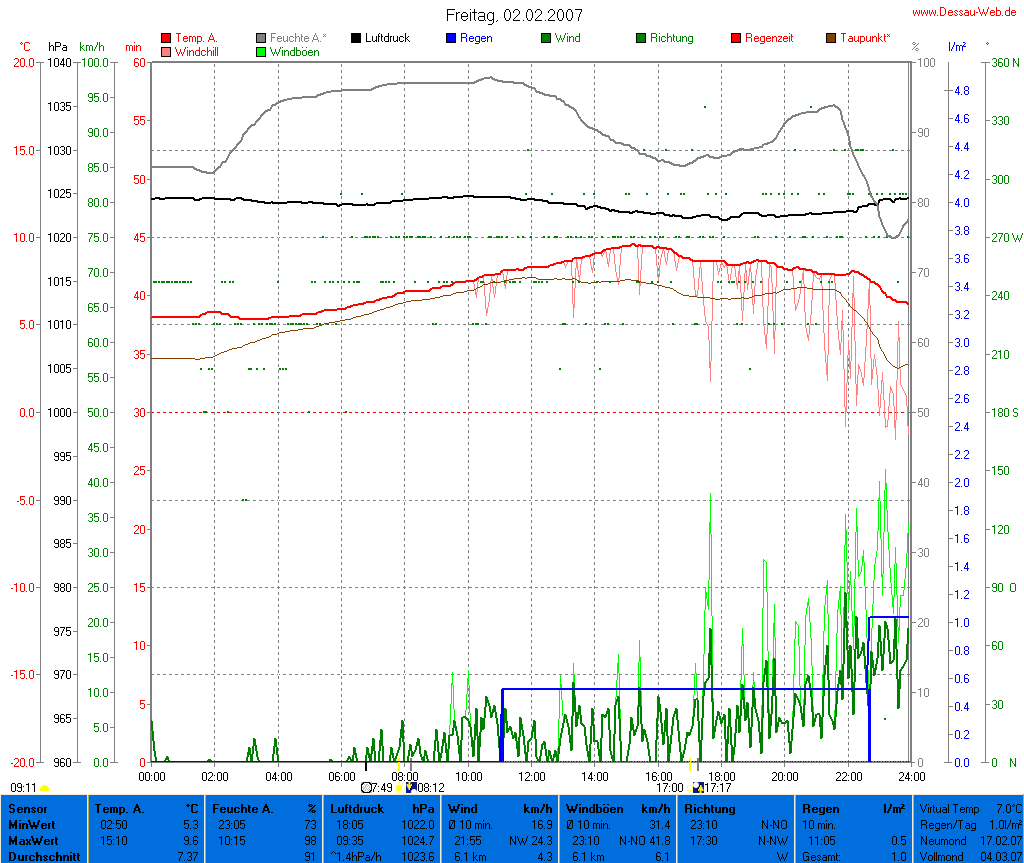1024x863 pixels.
Task: Click the 12:00 time axis marker
Action: tap(531, 776)
